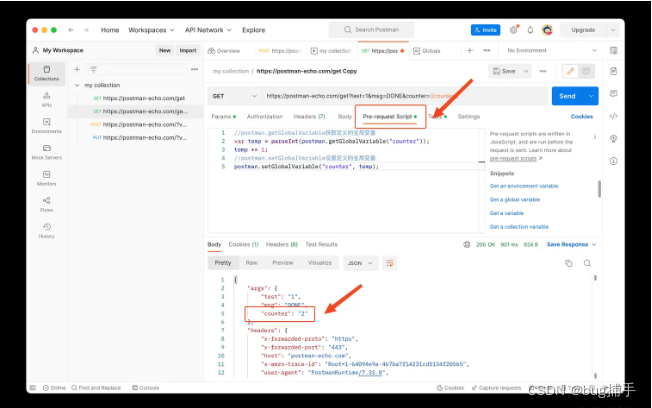Screen dimensions: 652x408
Task: Switch to the Params tab
Action: [x=223, y=116]
